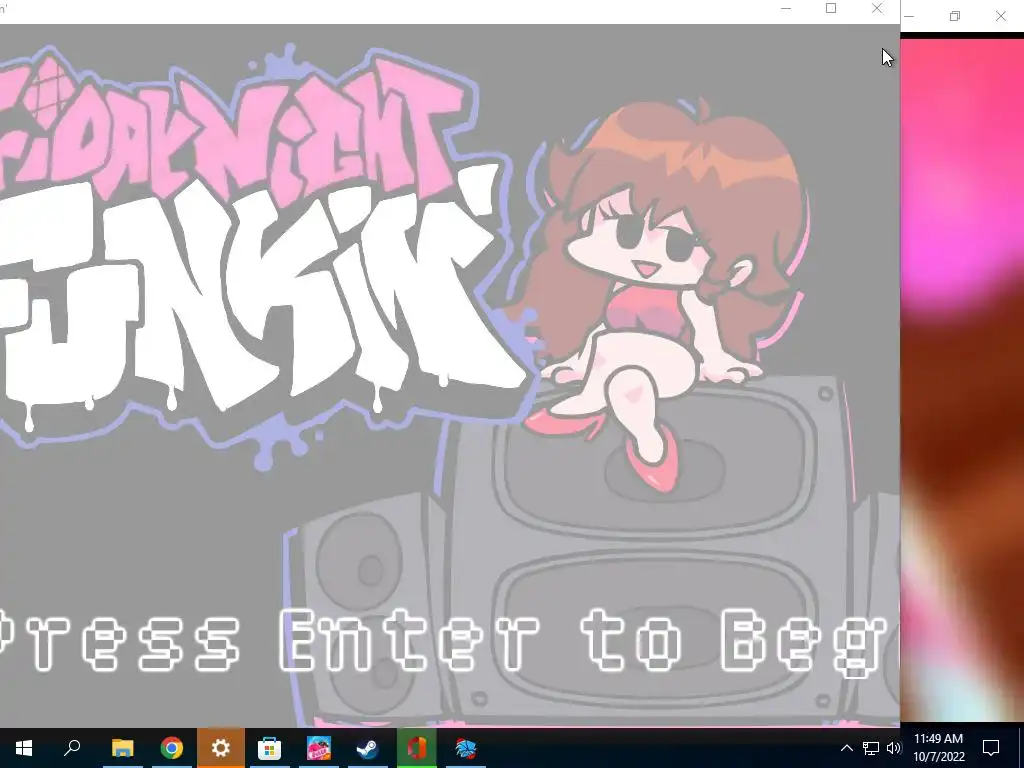Maximize the Friday Night Funkin' game window
Image resolution: width=1024 pixels, height=768 pixels.
pos(831,8)
